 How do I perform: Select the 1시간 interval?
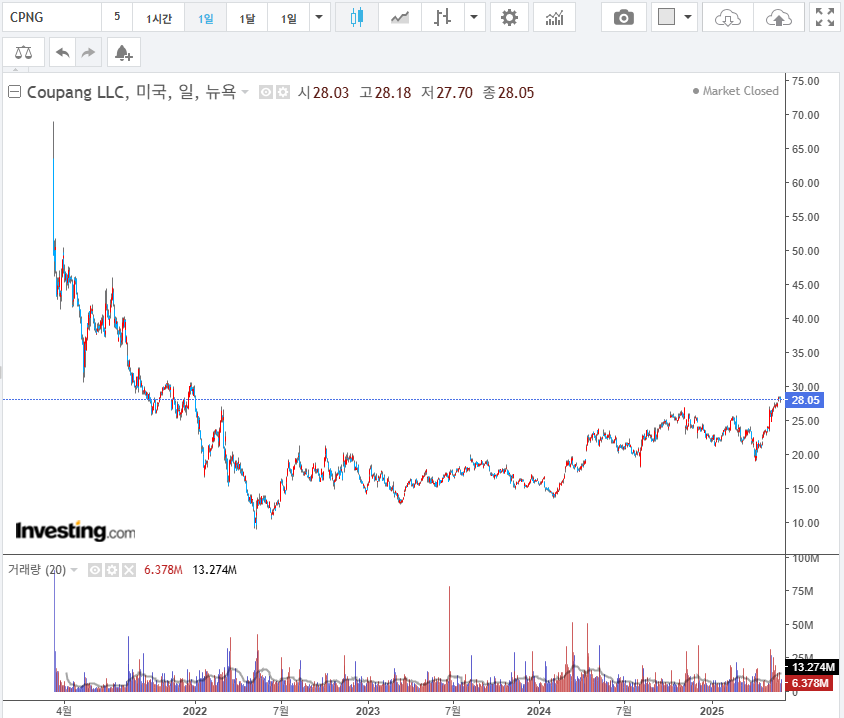159,18
